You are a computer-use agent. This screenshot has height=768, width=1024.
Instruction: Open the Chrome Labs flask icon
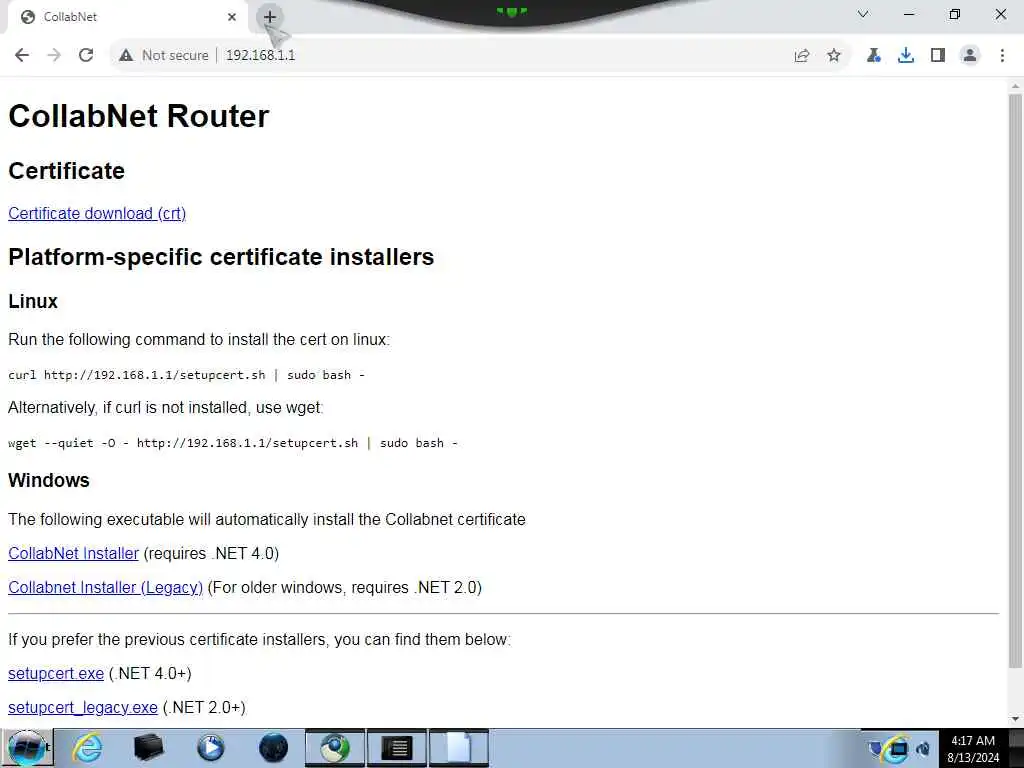click(x=874, y=56)
